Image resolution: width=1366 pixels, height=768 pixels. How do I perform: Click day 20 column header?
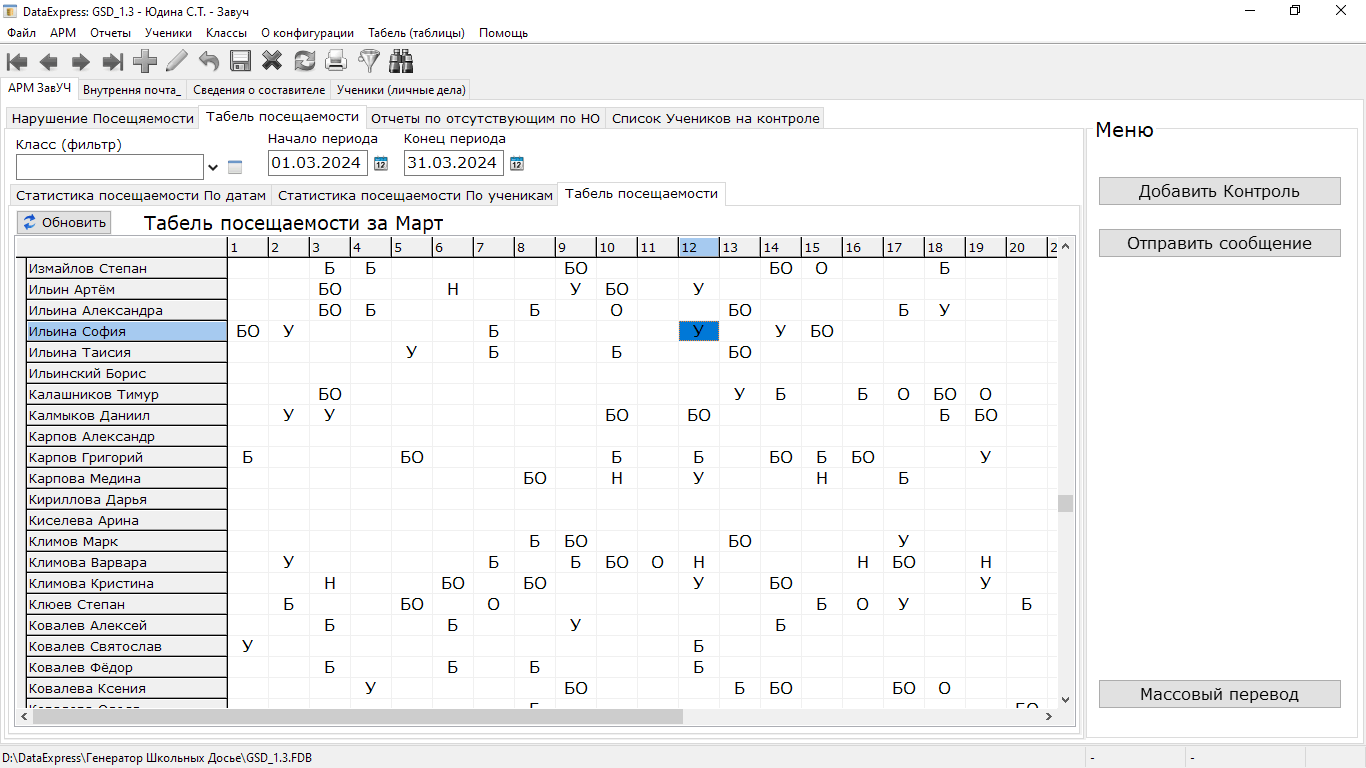(1026, 247)
